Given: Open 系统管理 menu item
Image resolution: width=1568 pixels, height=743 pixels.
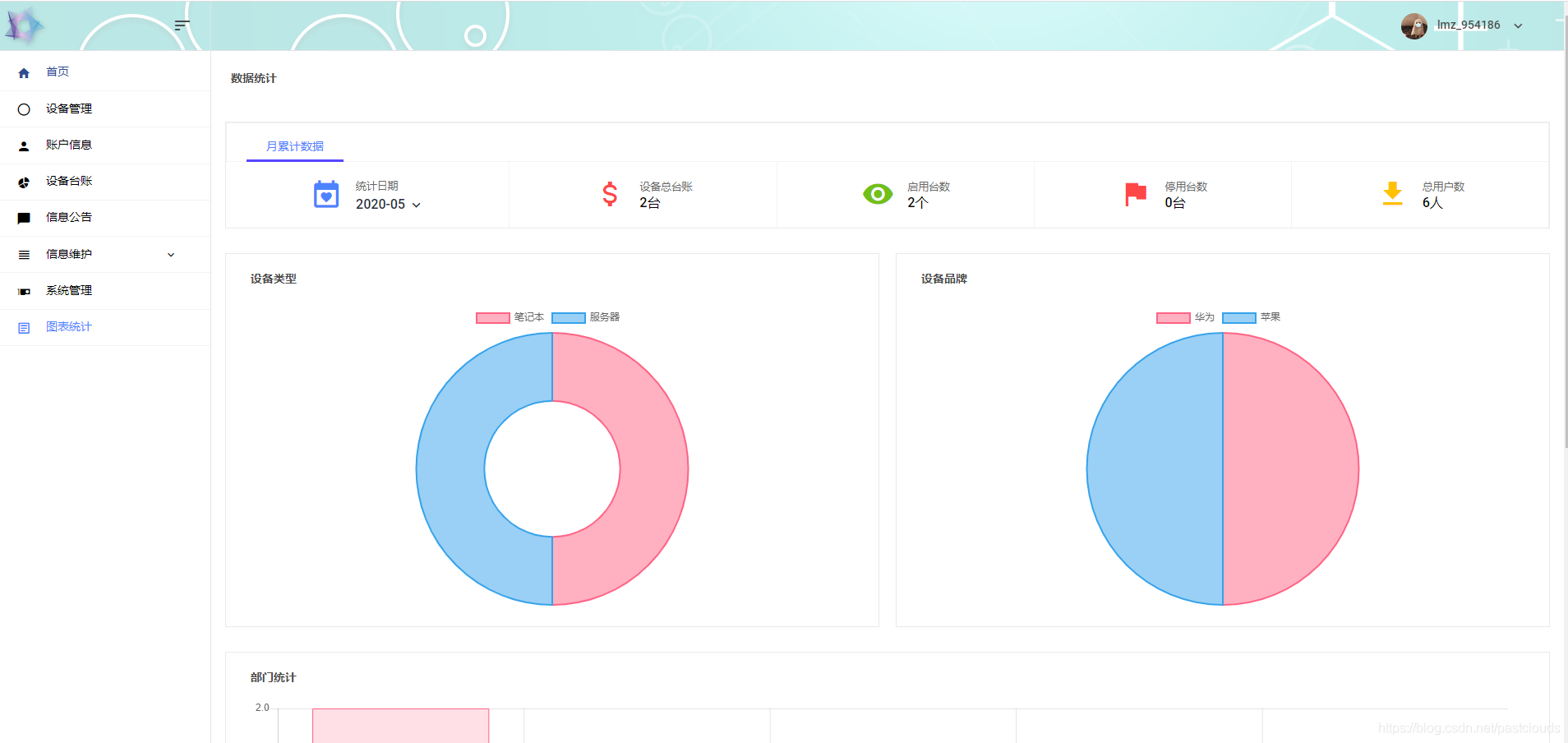Looking at the screenshot, I should pyautogui.click(x=105, y=290).
